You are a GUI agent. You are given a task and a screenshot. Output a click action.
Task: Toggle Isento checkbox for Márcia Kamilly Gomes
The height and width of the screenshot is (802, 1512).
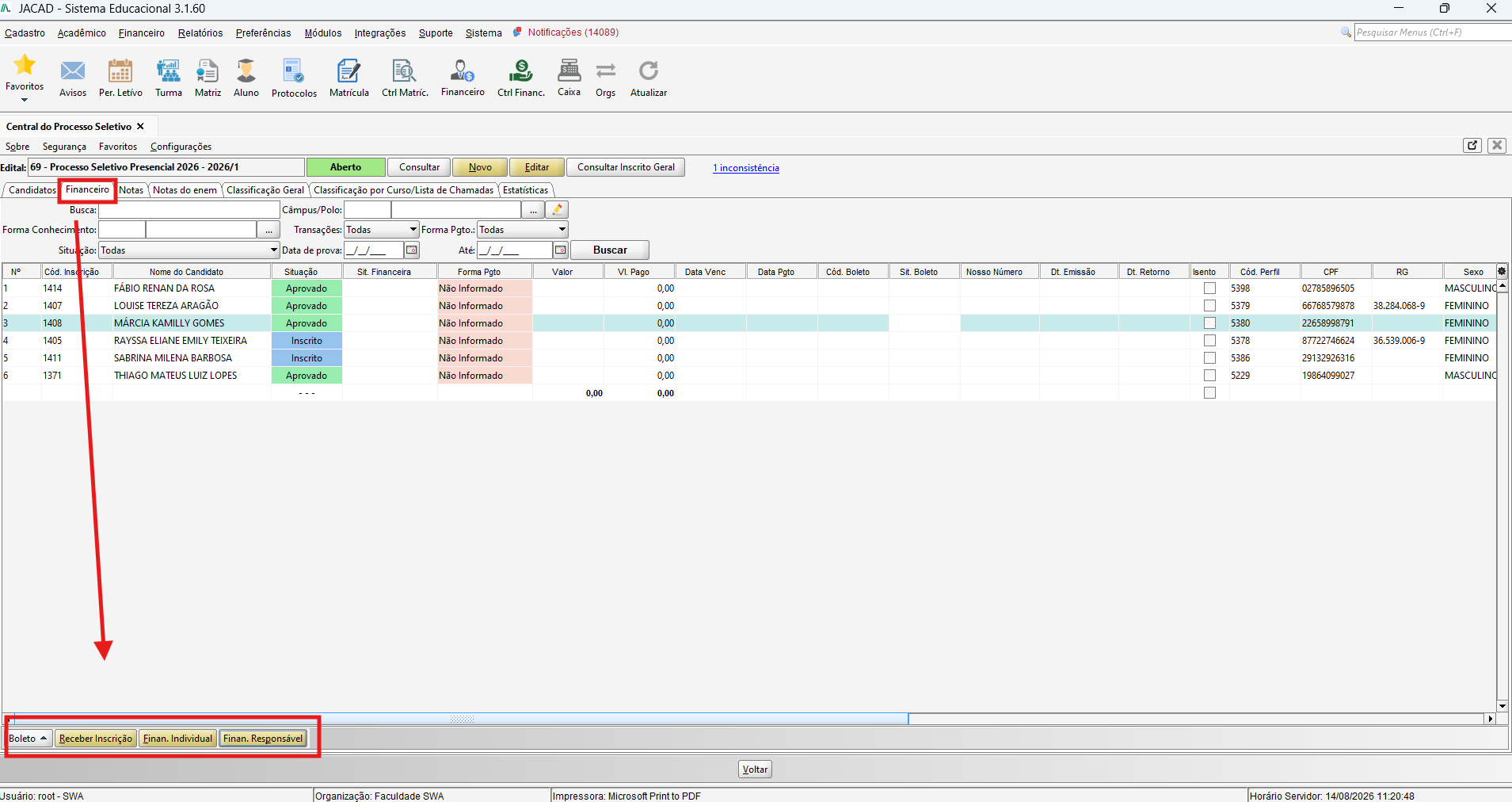[x=1209, y=323]
